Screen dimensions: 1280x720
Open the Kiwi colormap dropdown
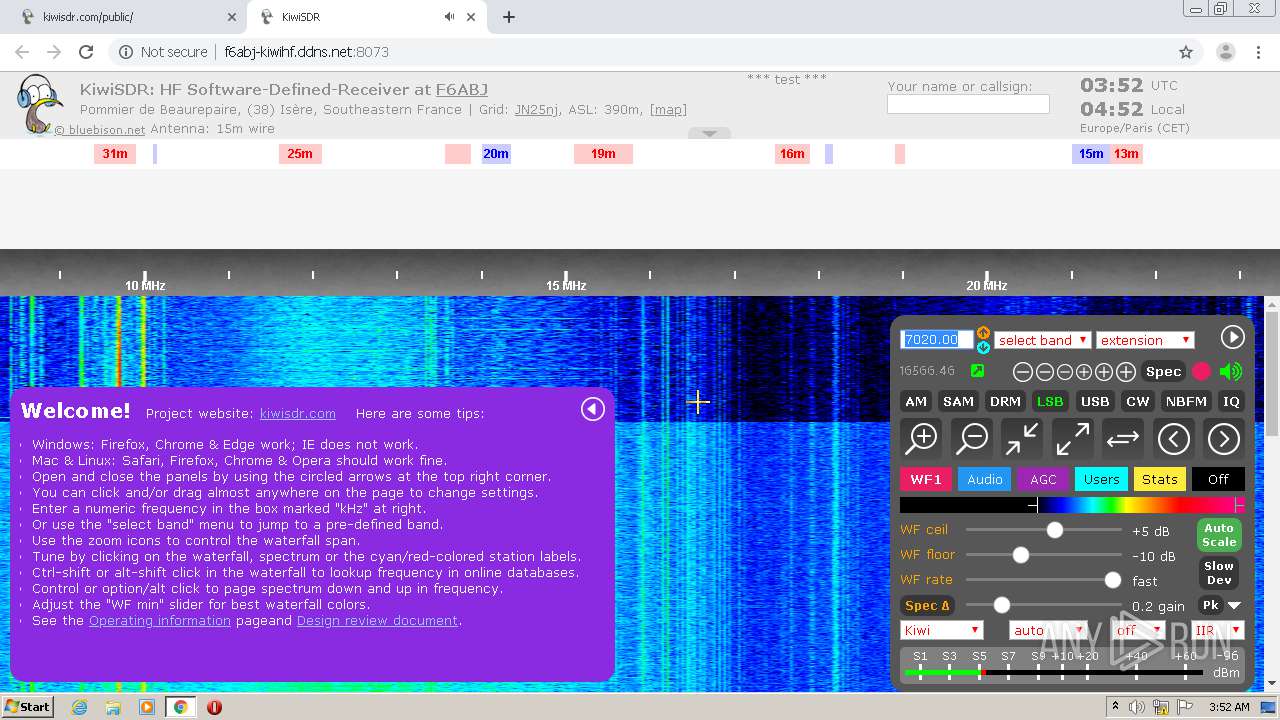coord(942,630)
